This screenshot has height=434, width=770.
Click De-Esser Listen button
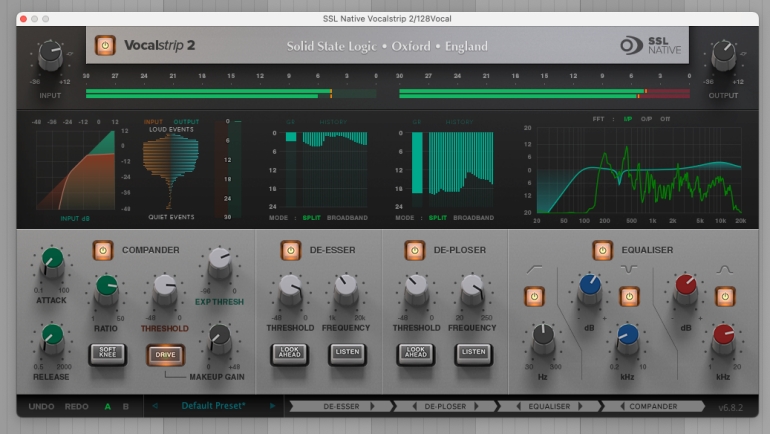(x=347, y=353)
